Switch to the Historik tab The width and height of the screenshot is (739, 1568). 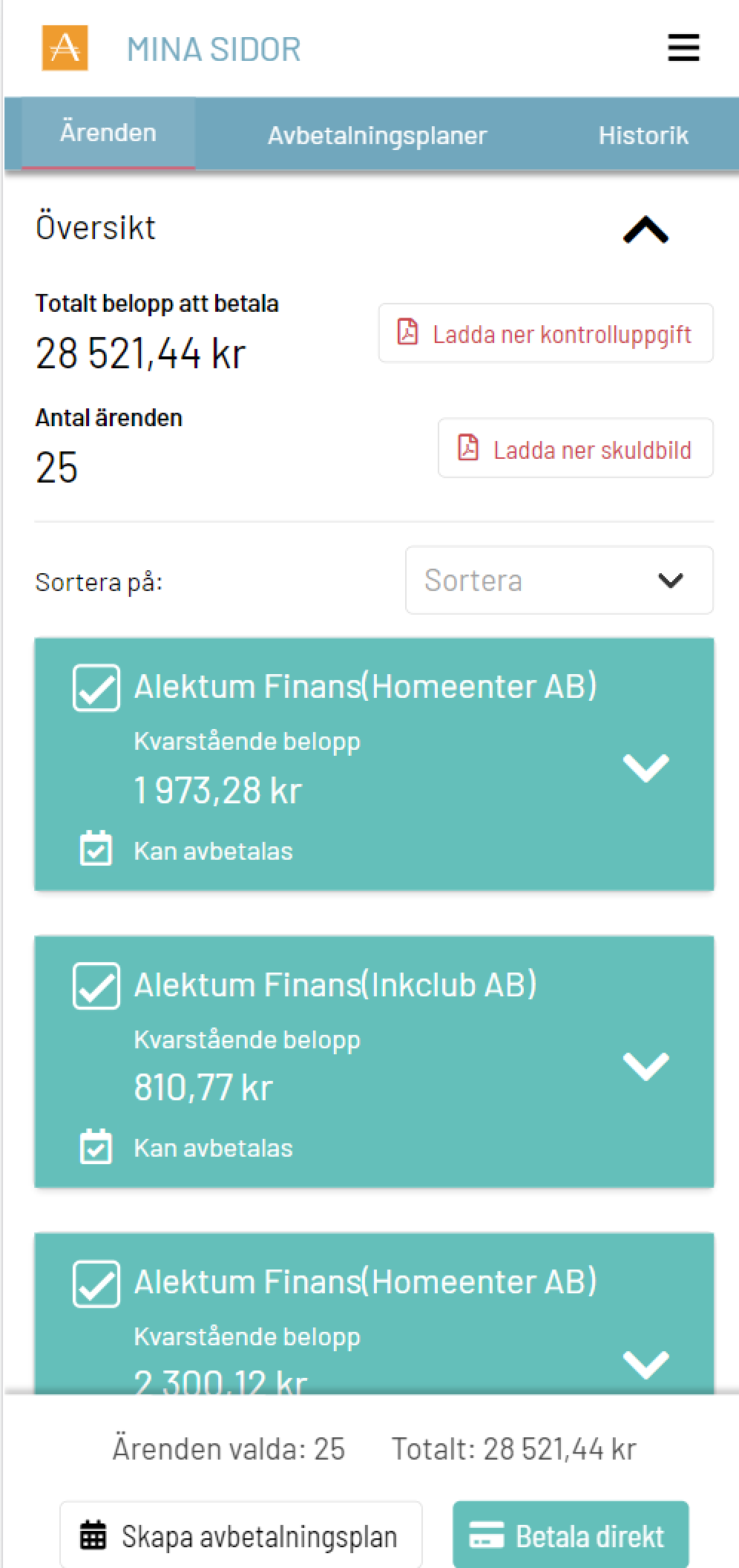(643, 135)
